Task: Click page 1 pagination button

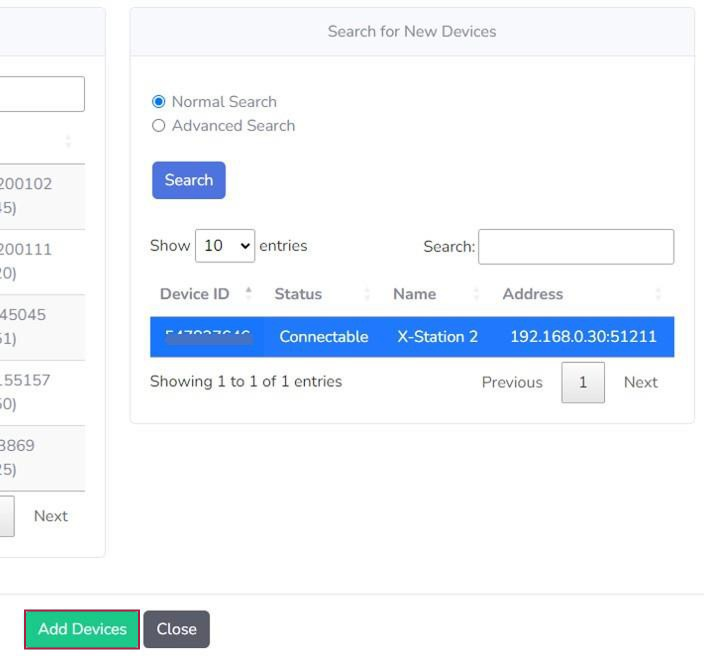Action: coord(582,382)
